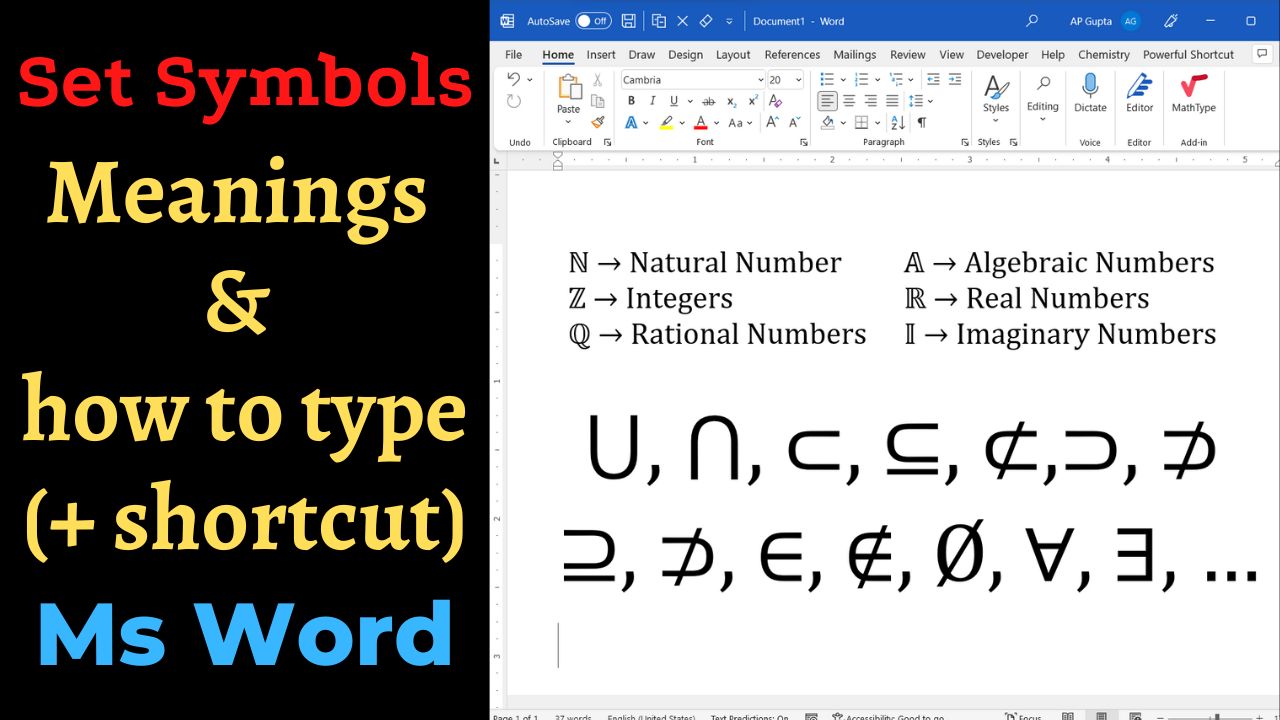Pick the red Font Color swatch
The image size is (1280, 720).
tap(700, 122)
